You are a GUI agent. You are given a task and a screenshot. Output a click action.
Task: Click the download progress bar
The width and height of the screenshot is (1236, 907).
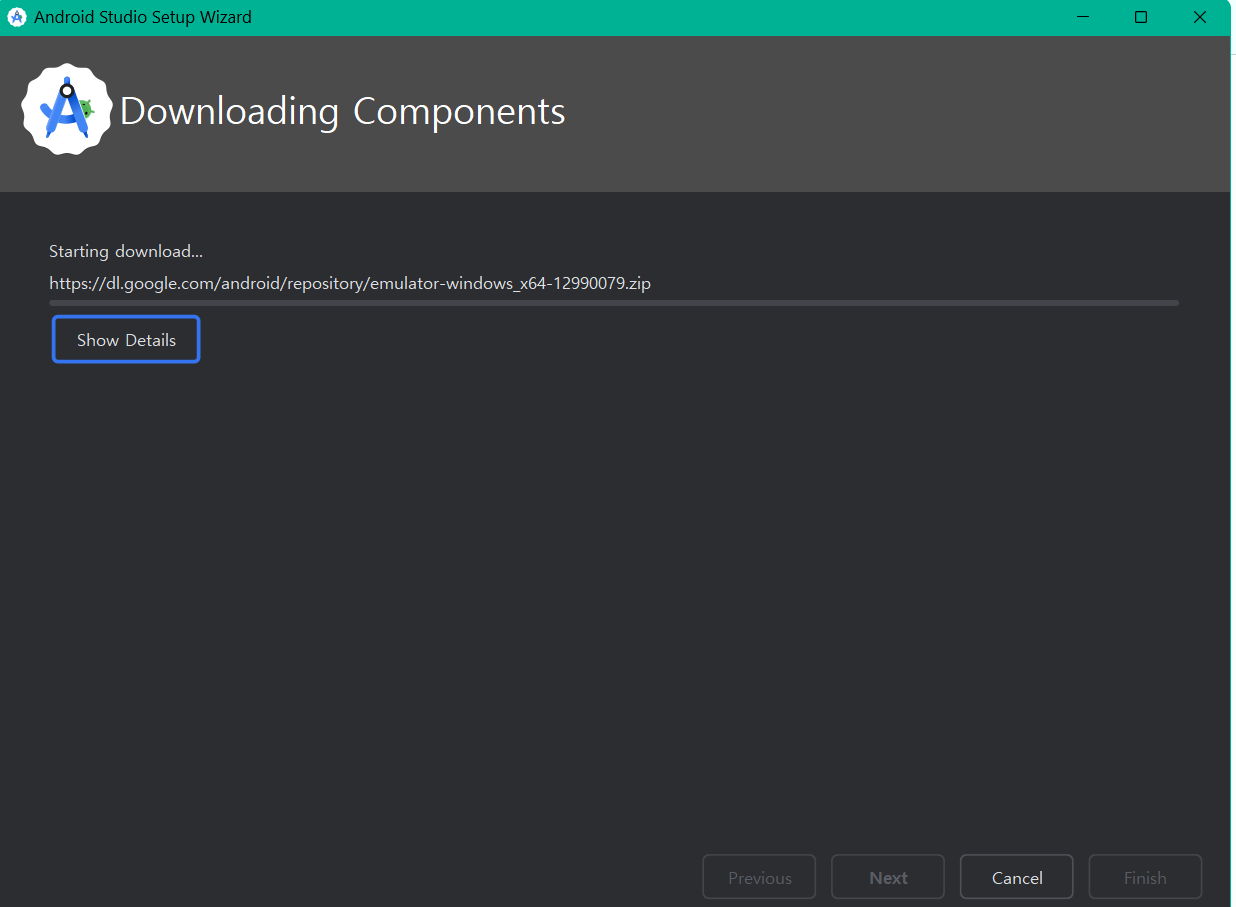click(x=613, y=302)
